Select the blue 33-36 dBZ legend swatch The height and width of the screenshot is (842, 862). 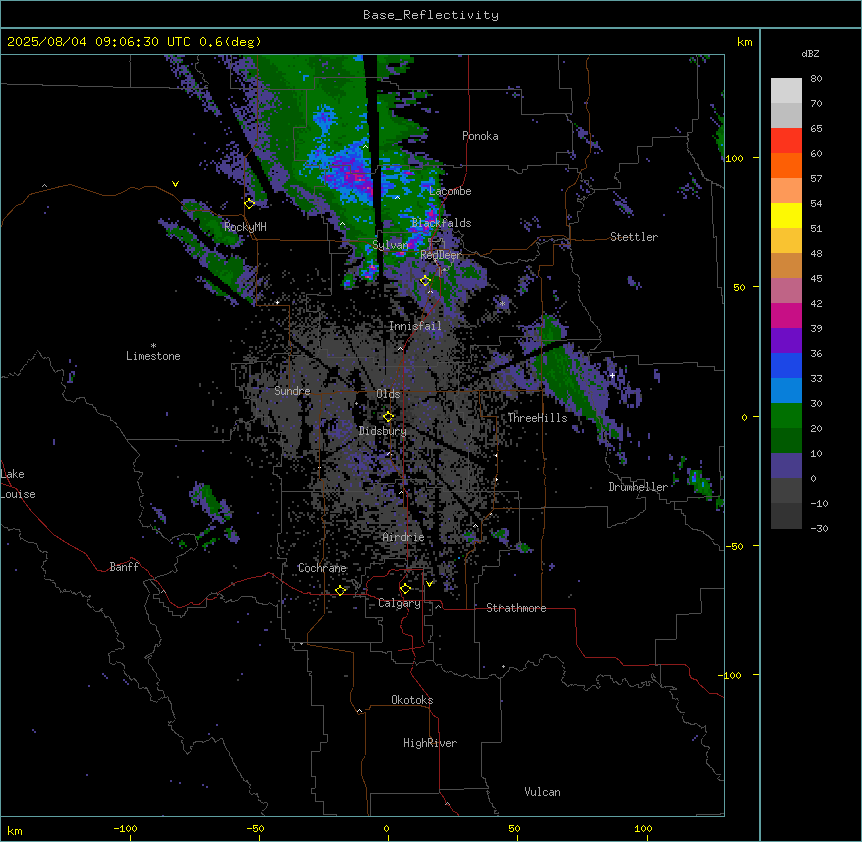pyautogui.click(x=786, y=366)
